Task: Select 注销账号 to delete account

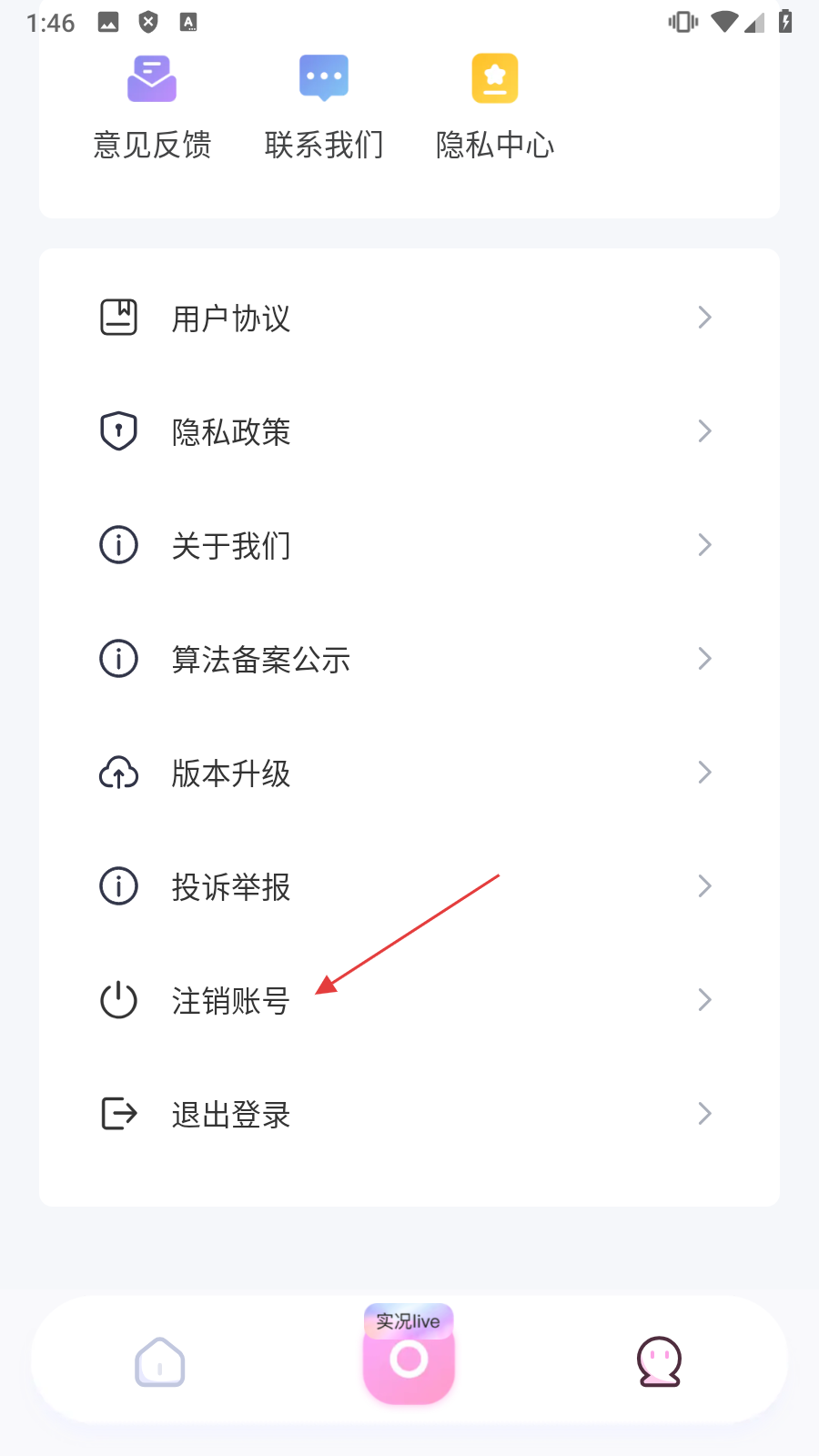Action: pos(231,1001)
